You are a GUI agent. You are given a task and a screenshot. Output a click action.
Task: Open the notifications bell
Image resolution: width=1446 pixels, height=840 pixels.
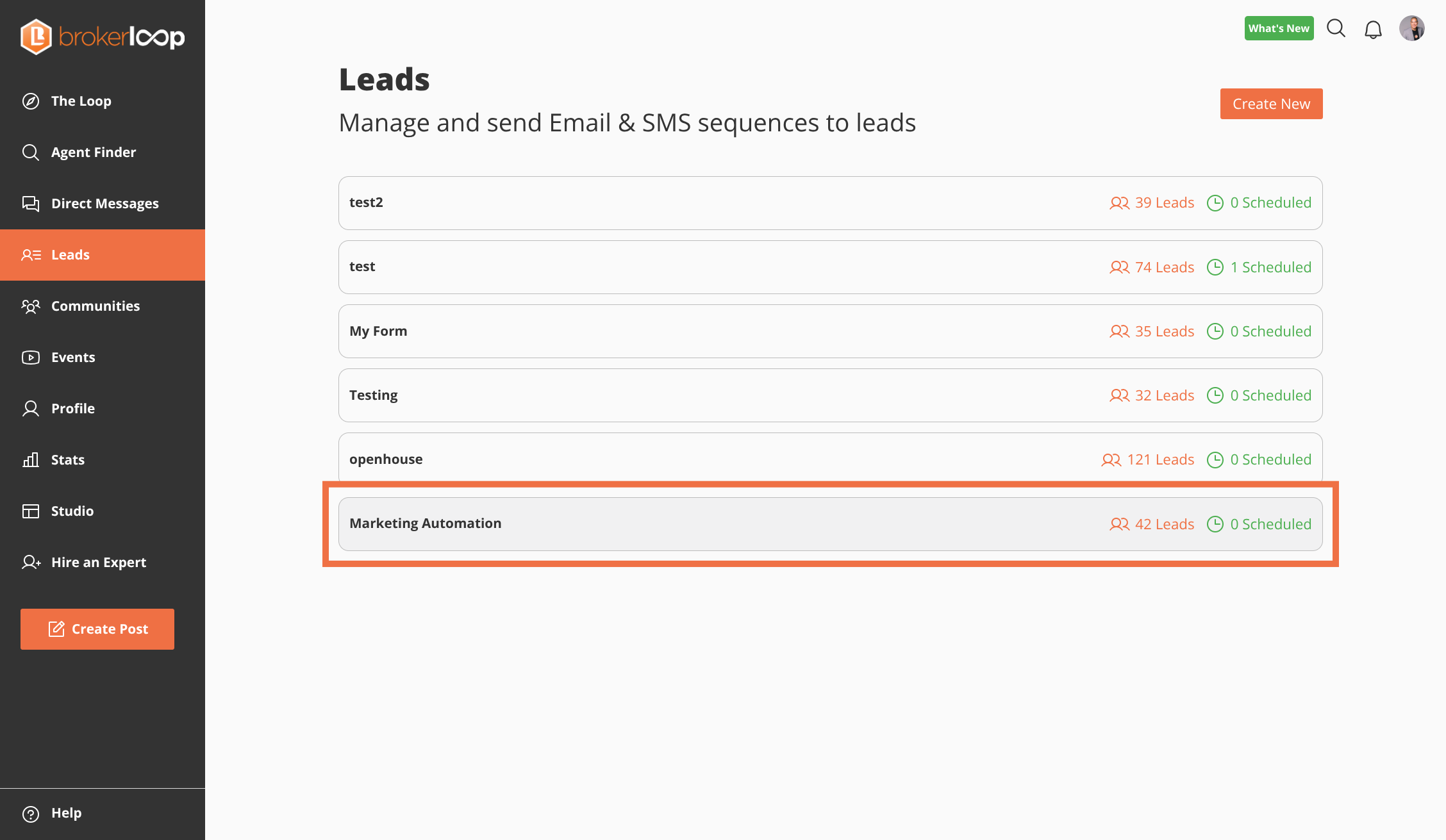coord(1373,29)
